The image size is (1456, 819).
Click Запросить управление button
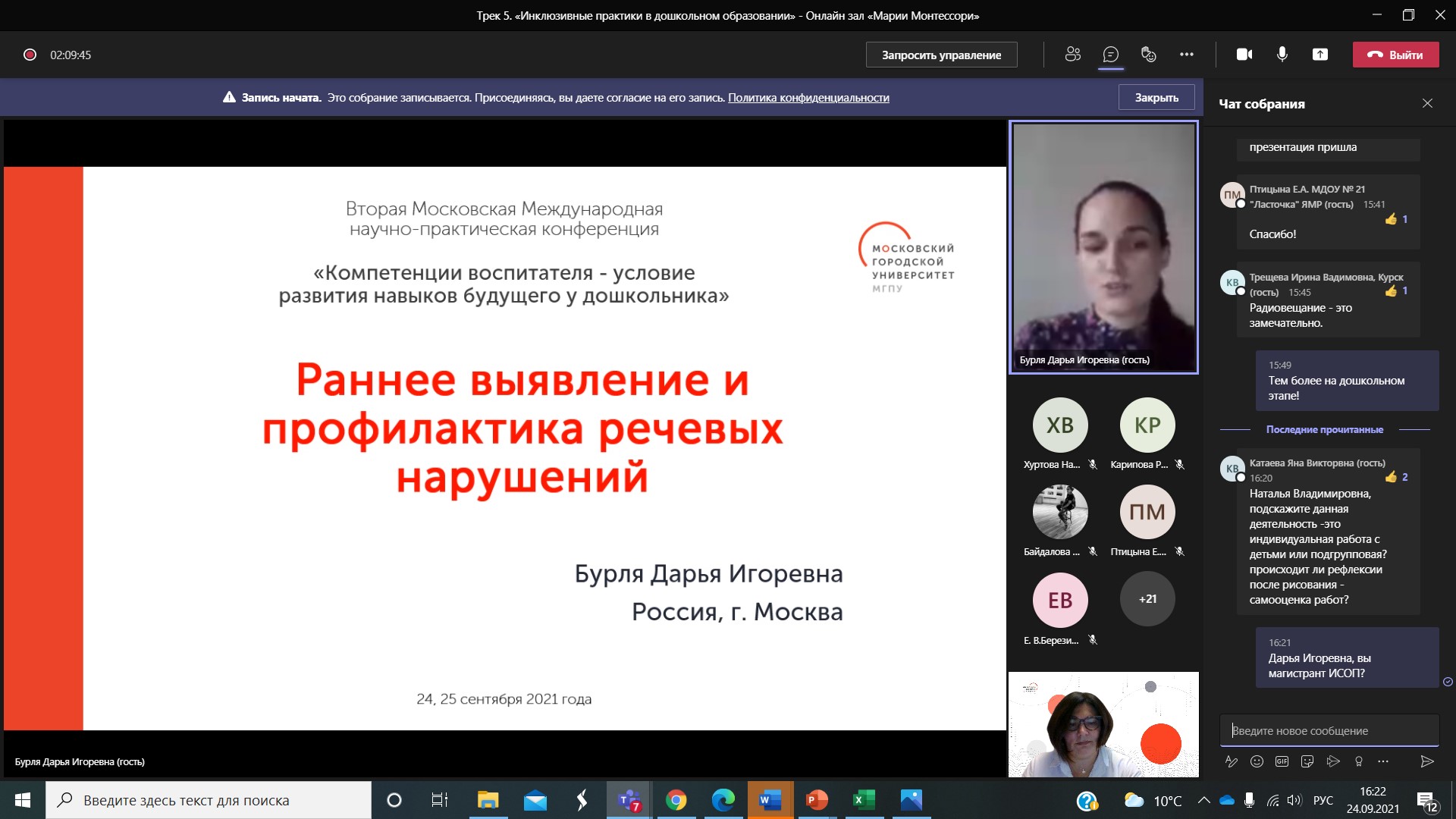(x=941, y=55)
